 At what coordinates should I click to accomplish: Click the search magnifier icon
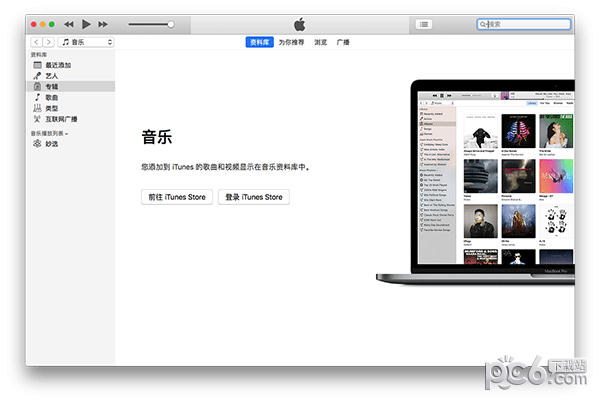click(x=483, y=24)
